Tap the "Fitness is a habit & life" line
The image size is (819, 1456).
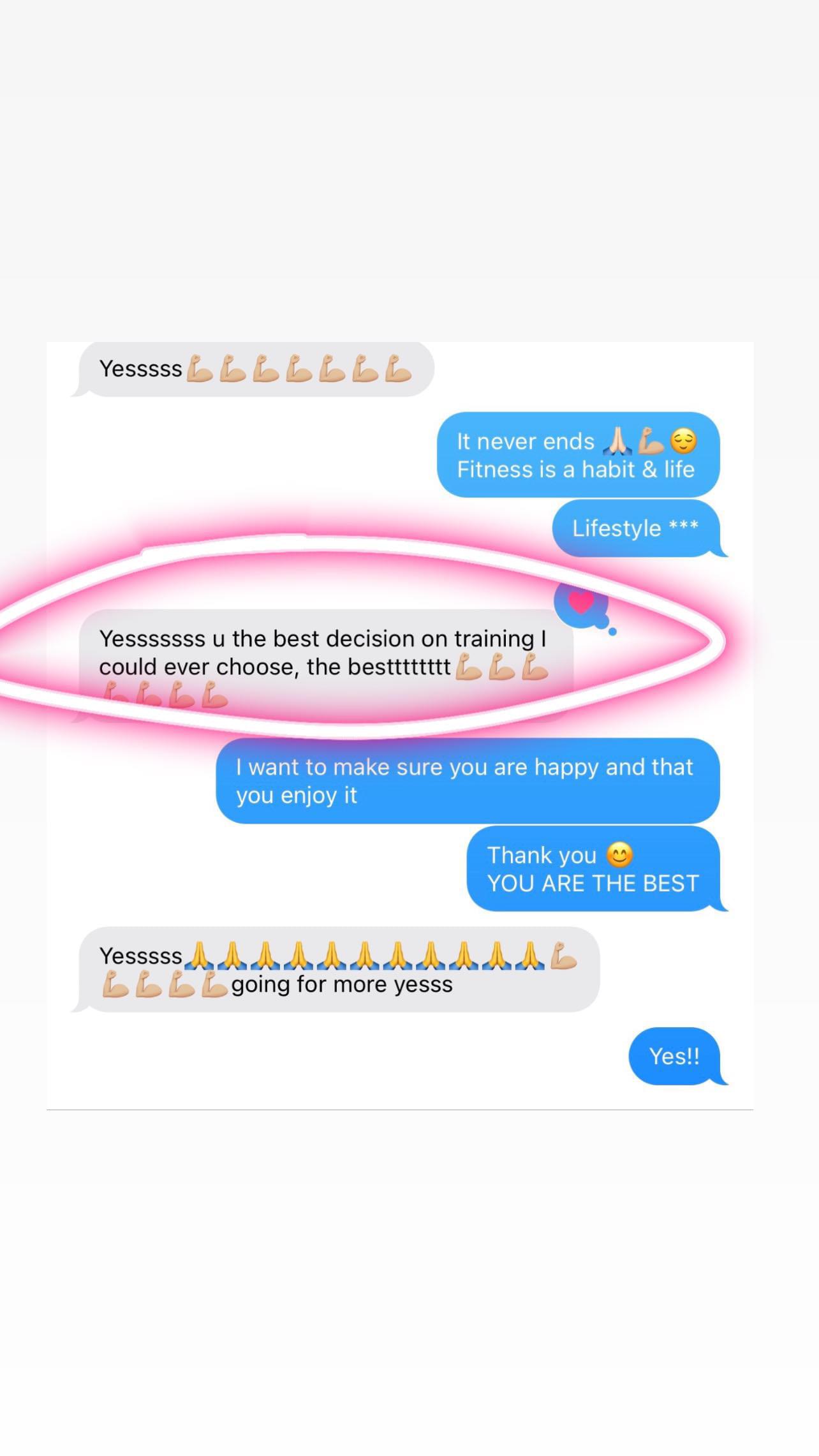pos(575,470)
